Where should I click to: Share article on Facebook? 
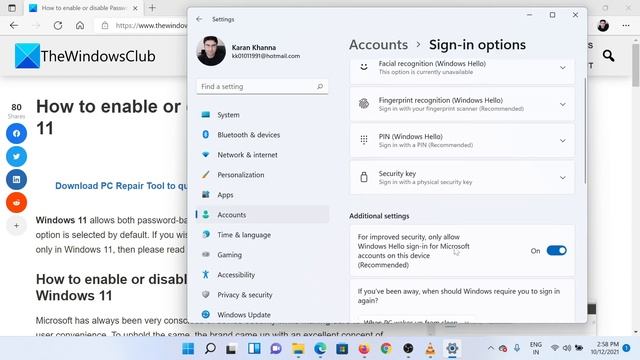[x=16, y=133]
